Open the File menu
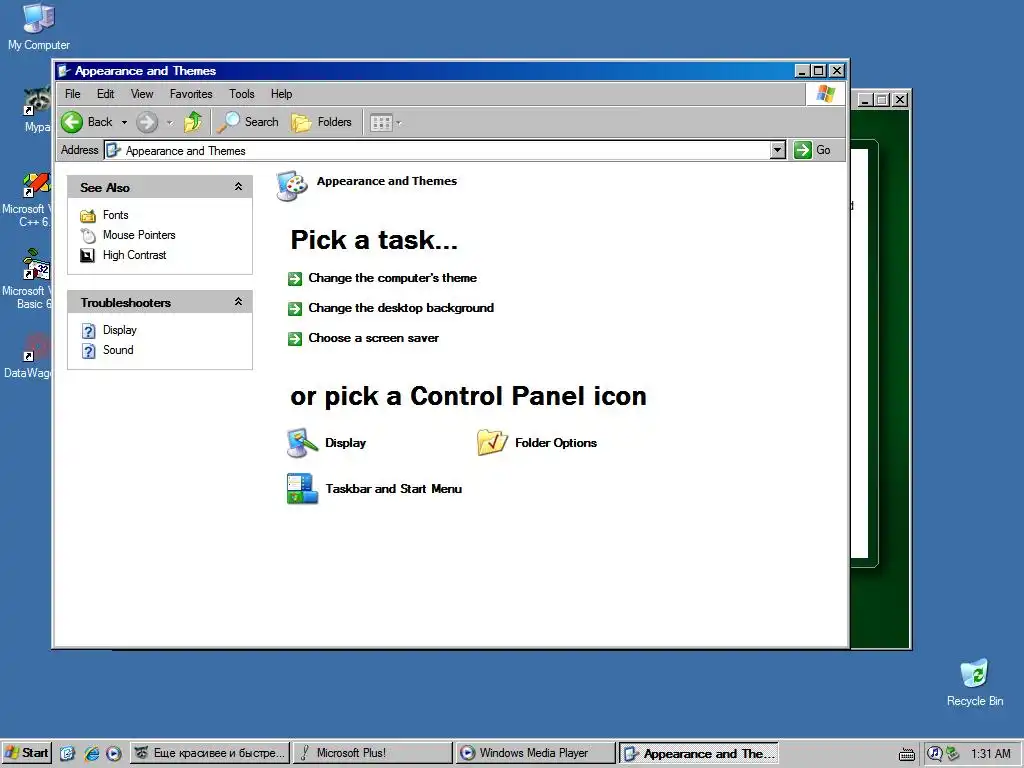The image size is (1024, 768). [72, 94]
